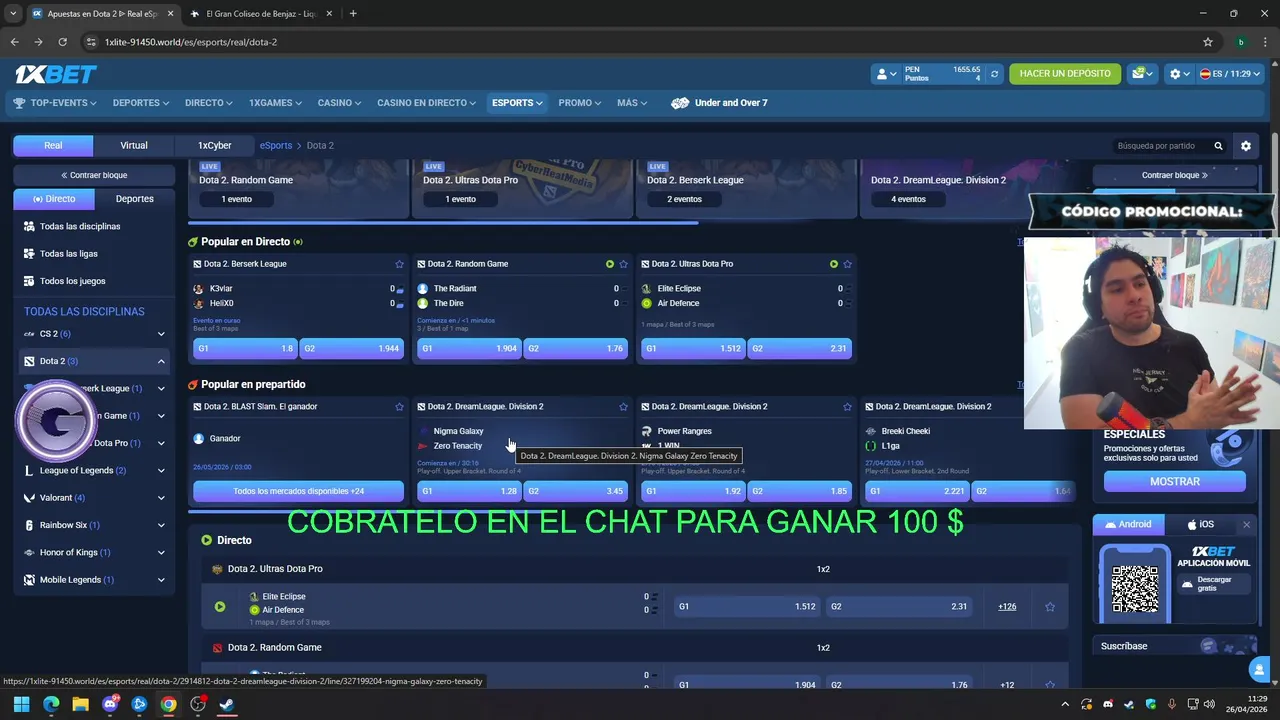Play the Ultras Dota Pro card stream
Screen dimensions: 1280x720
click(833, 264)
